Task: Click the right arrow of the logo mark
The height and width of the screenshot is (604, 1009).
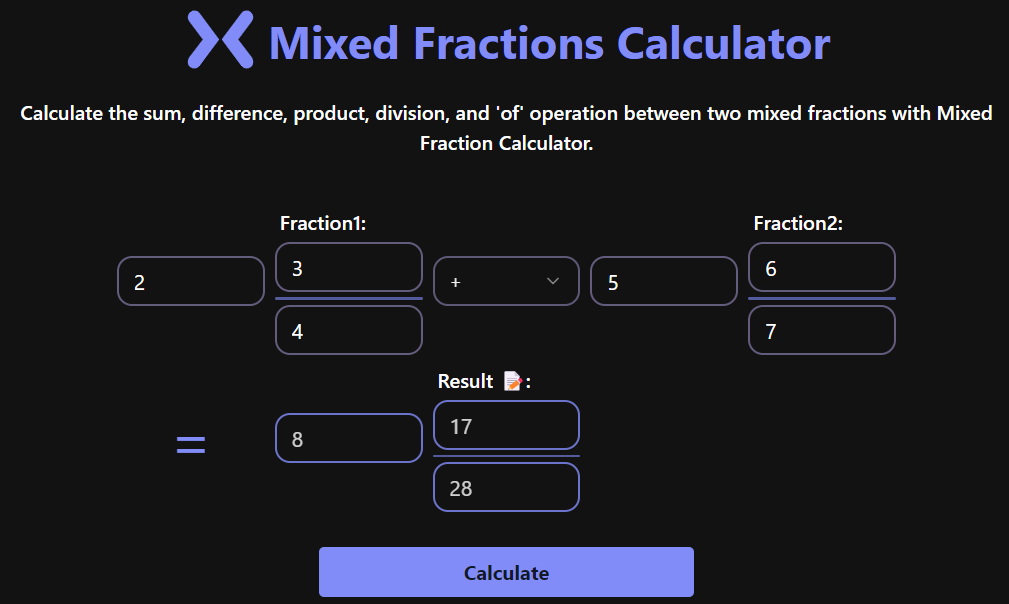Action: [x=231, y=42]
